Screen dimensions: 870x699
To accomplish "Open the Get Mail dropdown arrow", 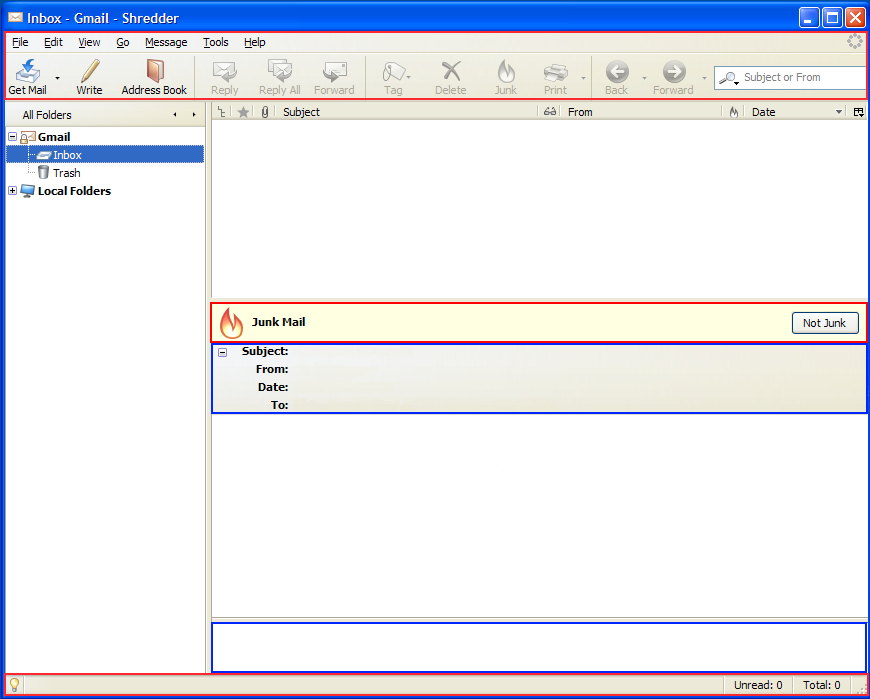I will [57, 77].
